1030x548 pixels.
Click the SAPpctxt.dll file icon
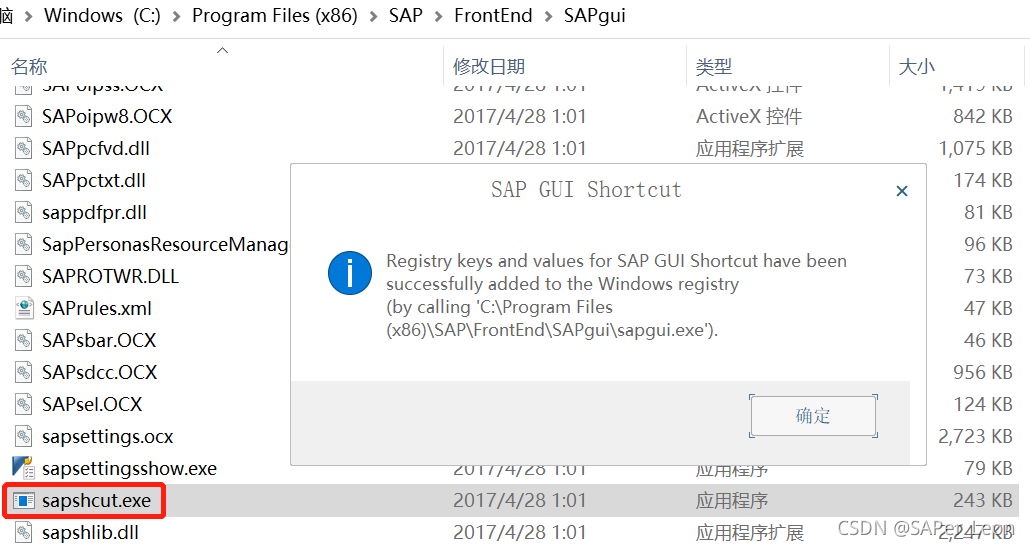[24, 181]
